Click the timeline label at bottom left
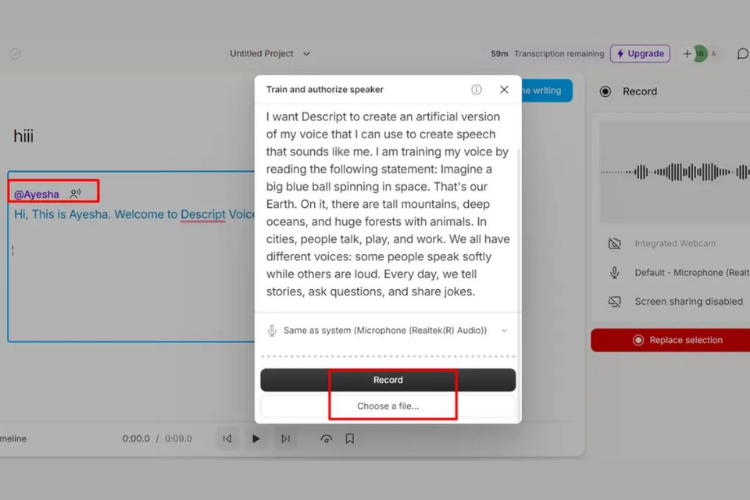750x500 pixels. pyautogui.click(x=13, y=439)
